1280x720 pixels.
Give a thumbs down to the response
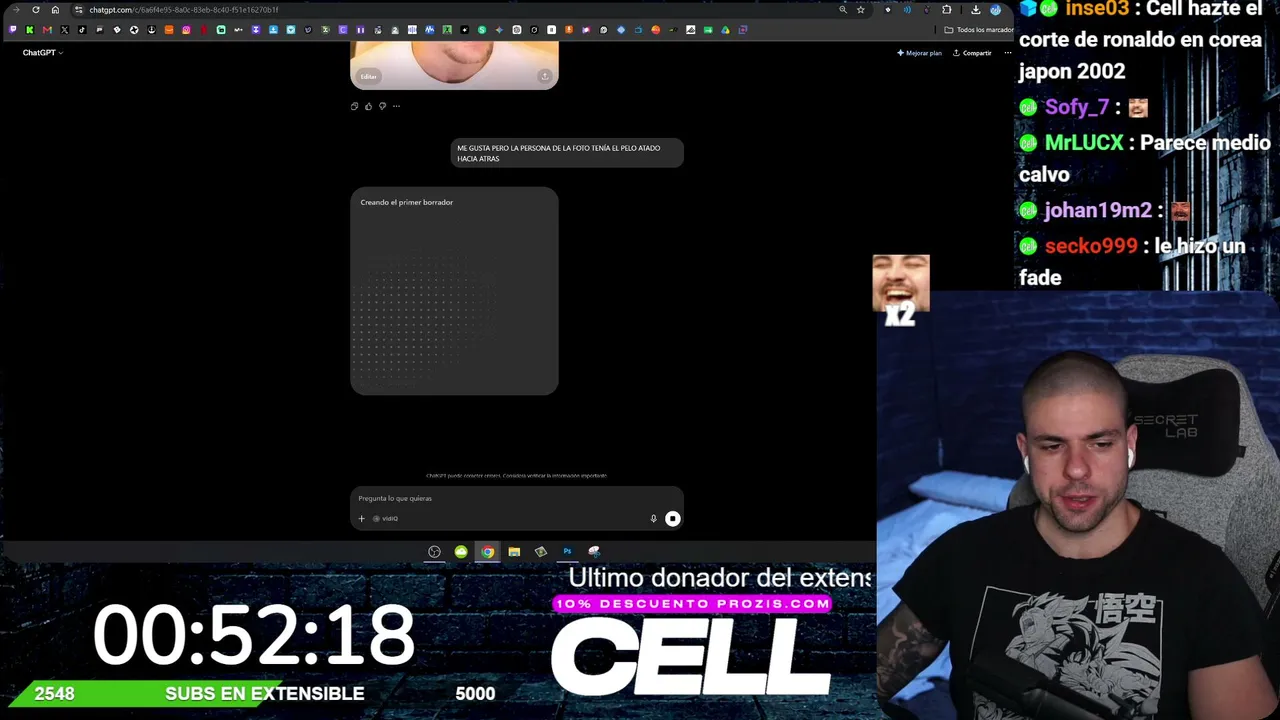[x=382, y=106]
